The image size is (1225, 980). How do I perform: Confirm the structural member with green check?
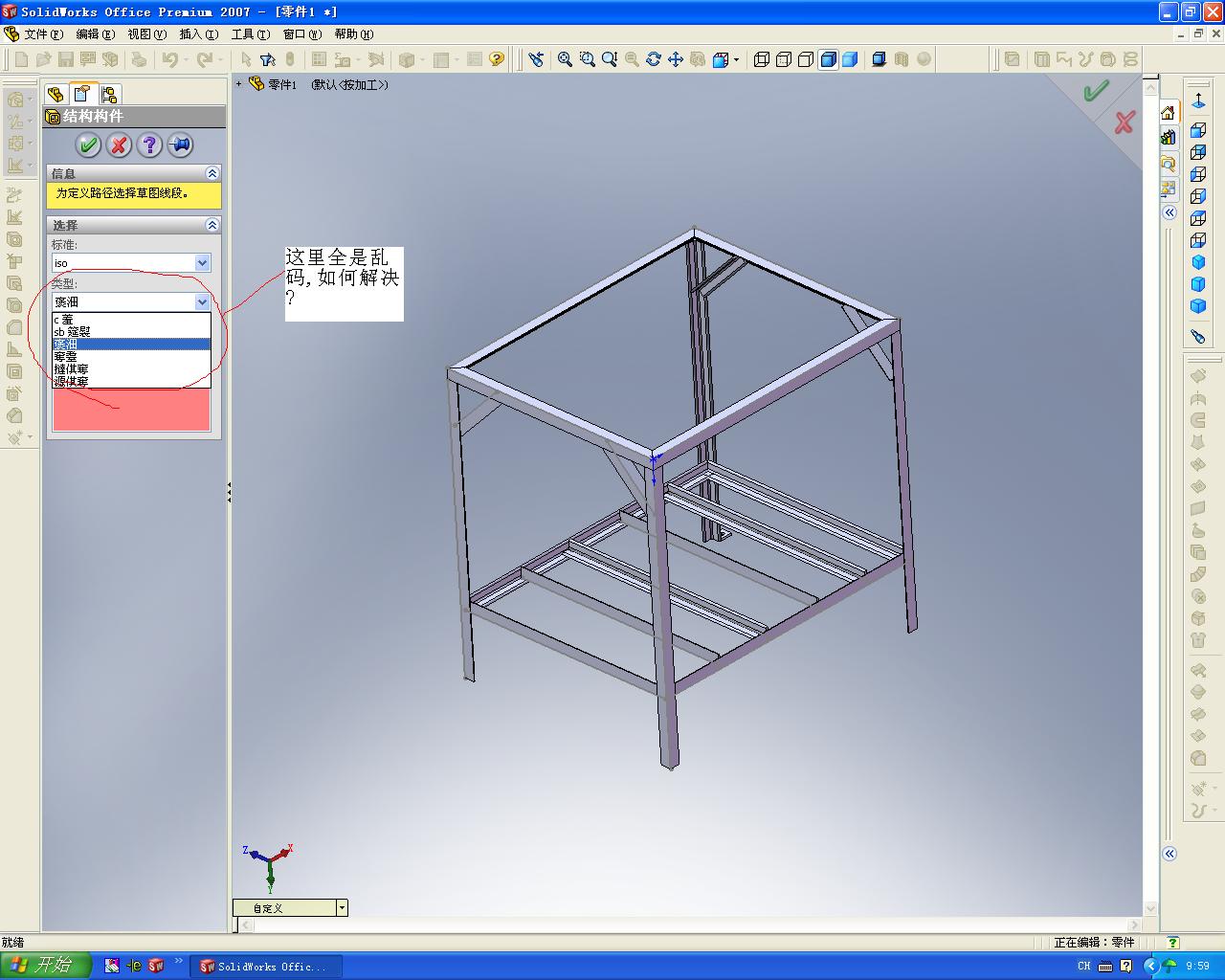coord(89,145)
